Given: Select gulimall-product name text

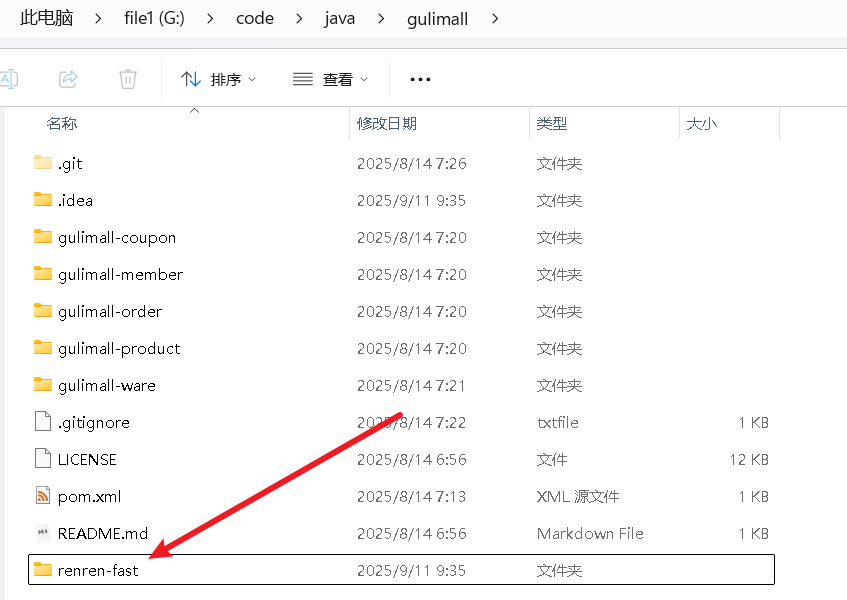Looking at the screenshot, I should click(119, 349).
